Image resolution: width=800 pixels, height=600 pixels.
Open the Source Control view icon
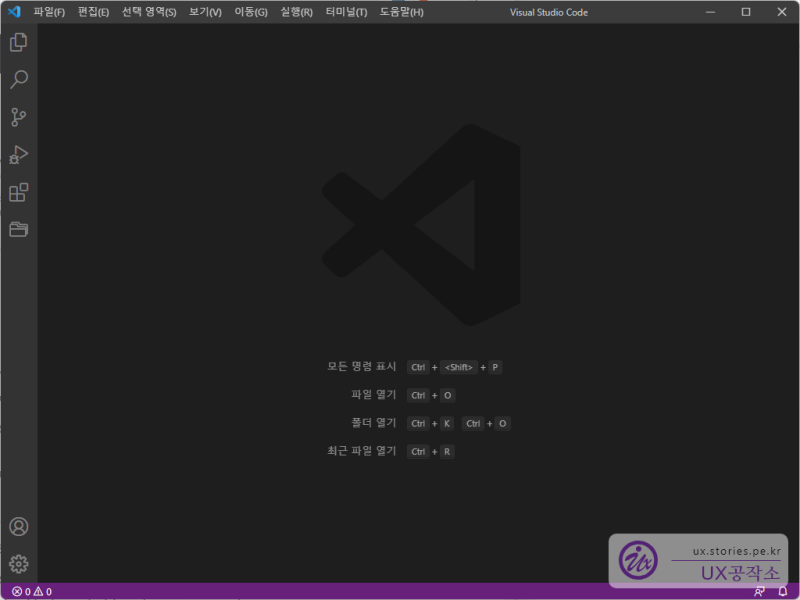click(18, 117)
